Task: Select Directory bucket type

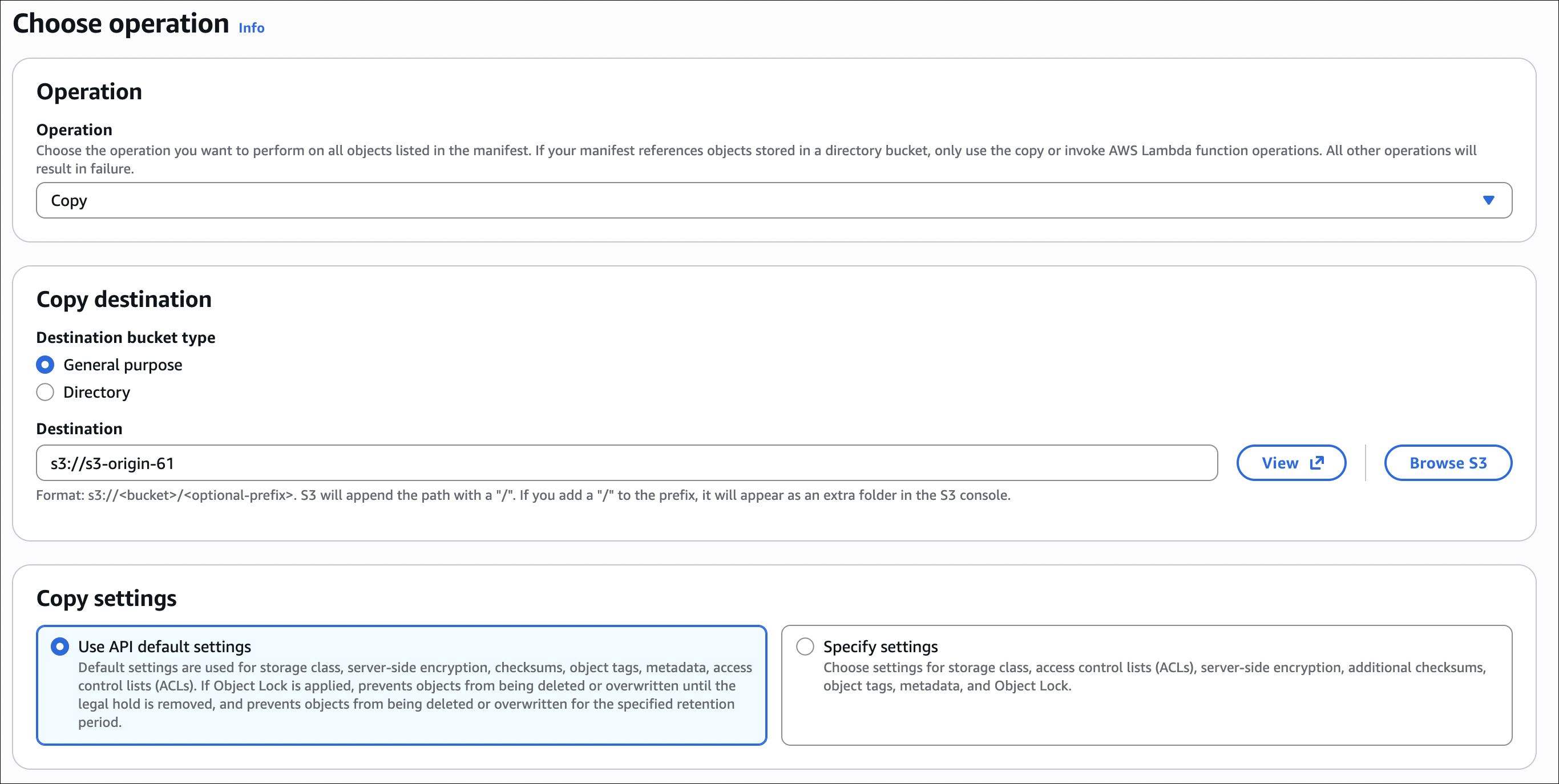Action: point(46,392)
